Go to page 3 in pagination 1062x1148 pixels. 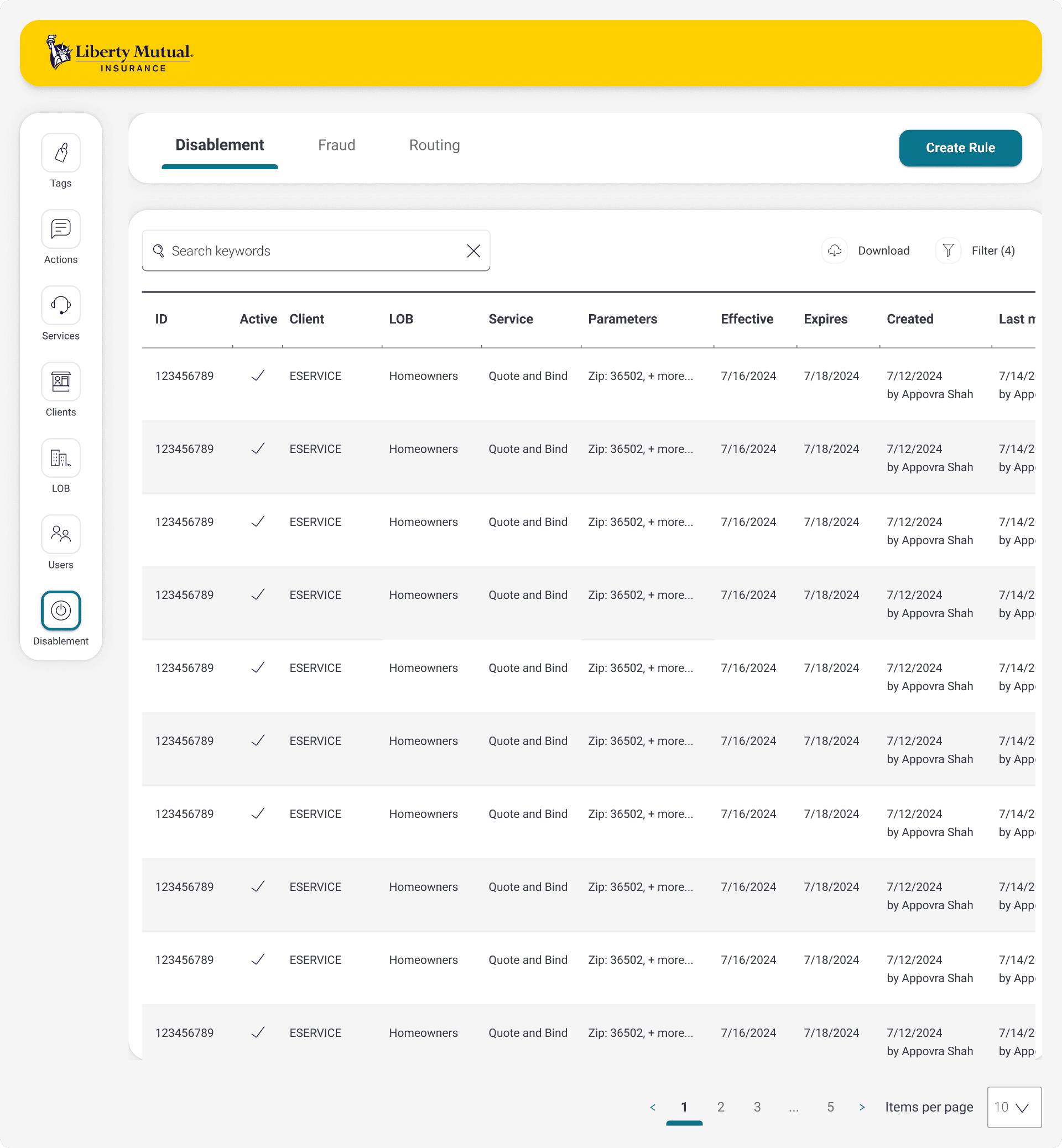(x=757, y=1107)
